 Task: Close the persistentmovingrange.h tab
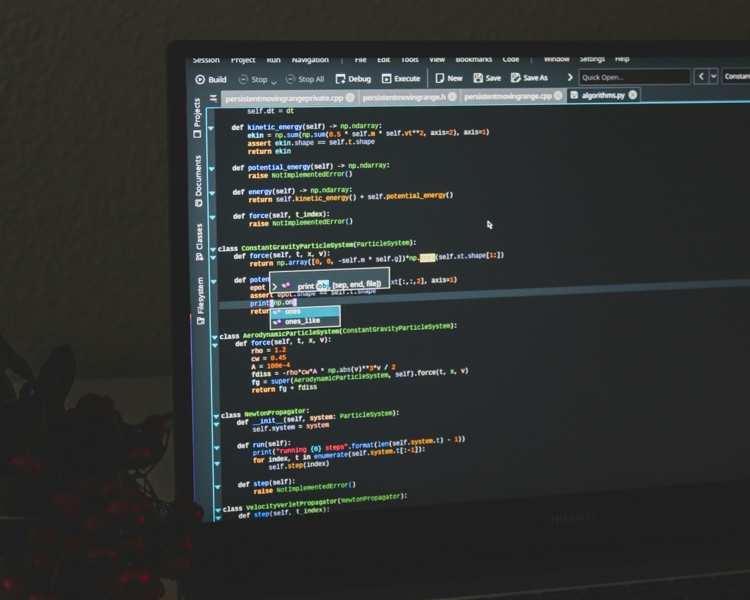[452, 97]
